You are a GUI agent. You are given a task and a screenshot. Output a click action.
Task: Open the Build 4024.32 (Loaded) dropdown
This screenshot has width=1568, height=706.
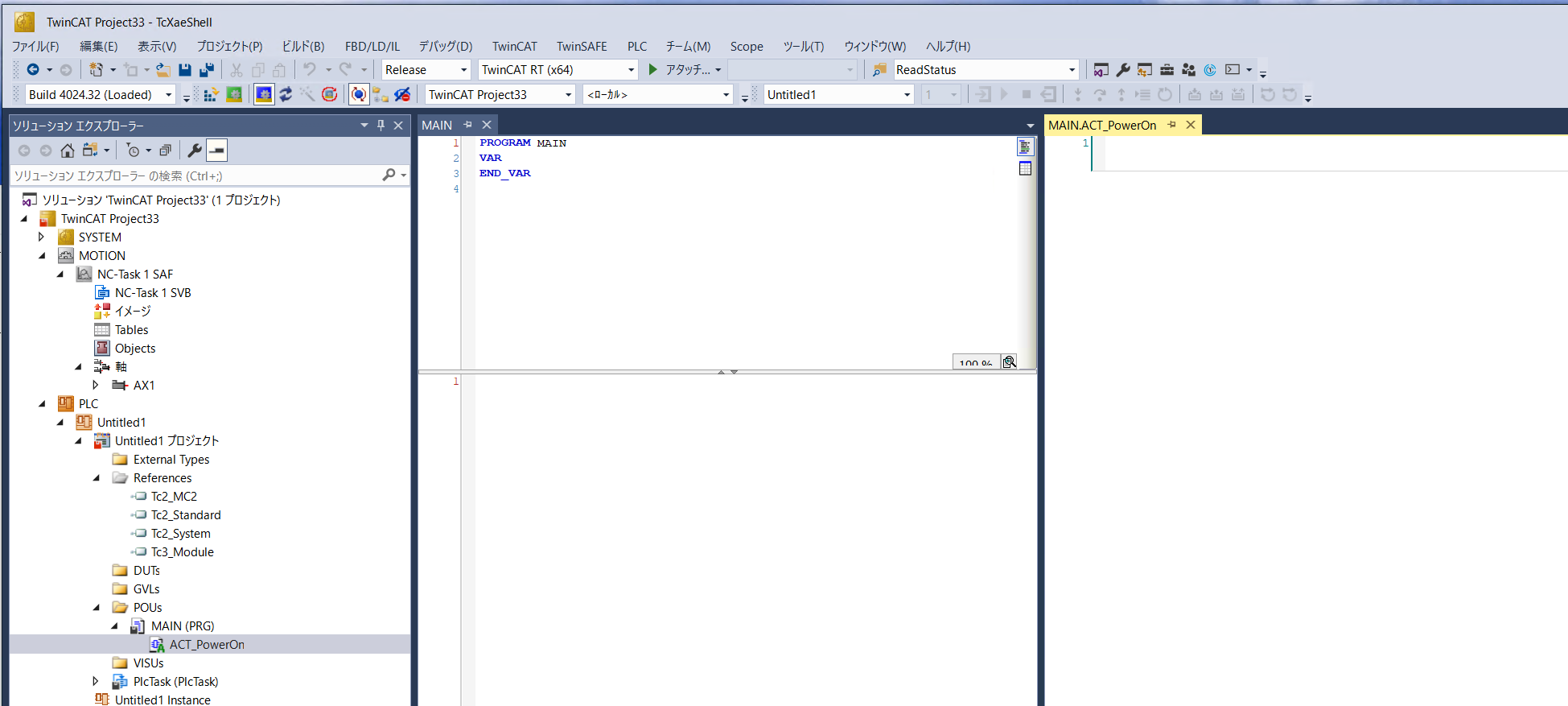(168, 95)
